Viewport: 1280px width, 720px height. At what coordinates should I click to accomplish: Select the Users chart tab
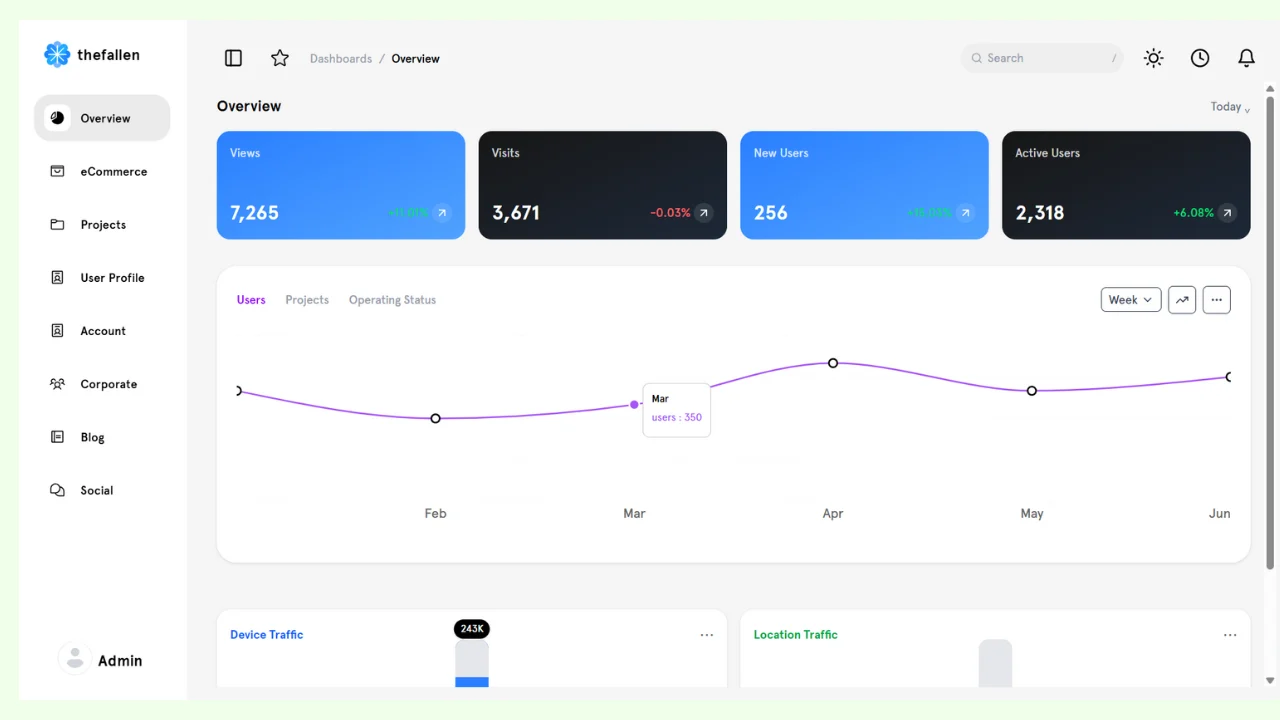(x=251, y=300)
